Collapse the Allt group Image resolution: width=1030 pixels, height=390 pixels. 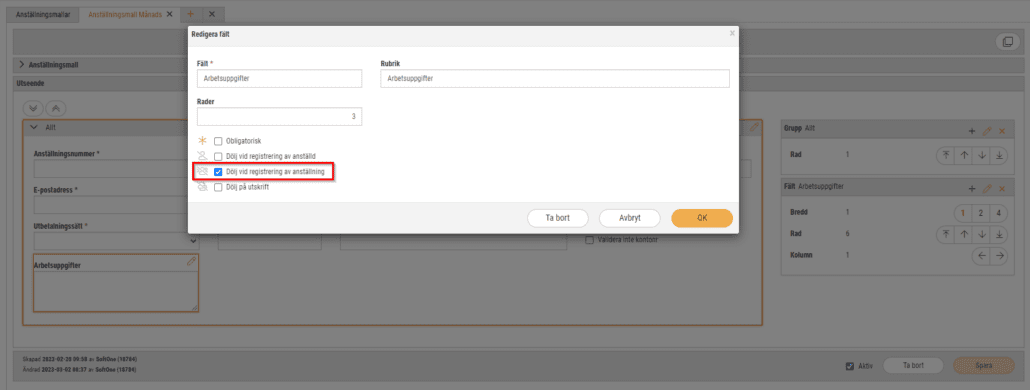pyautogui.click(x=33, y=127)
